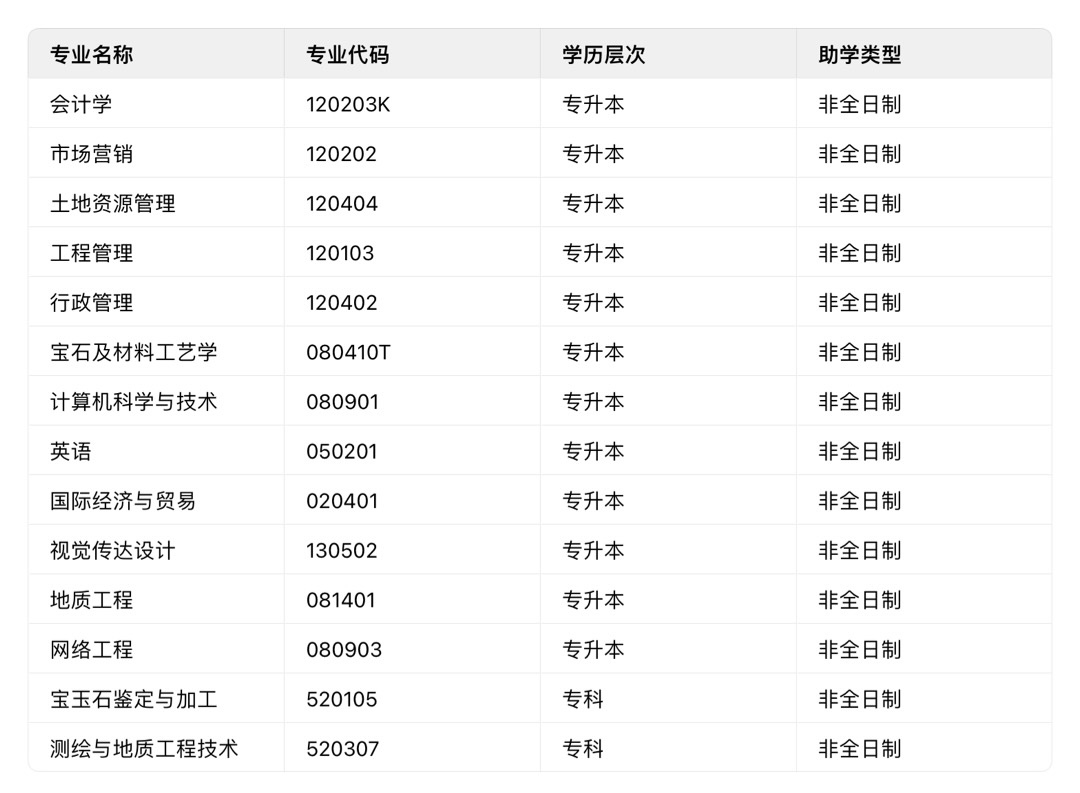Click the 助学类型 column header
The width and height of the screenshot is (1080, 793).
[x=860, y=54]
